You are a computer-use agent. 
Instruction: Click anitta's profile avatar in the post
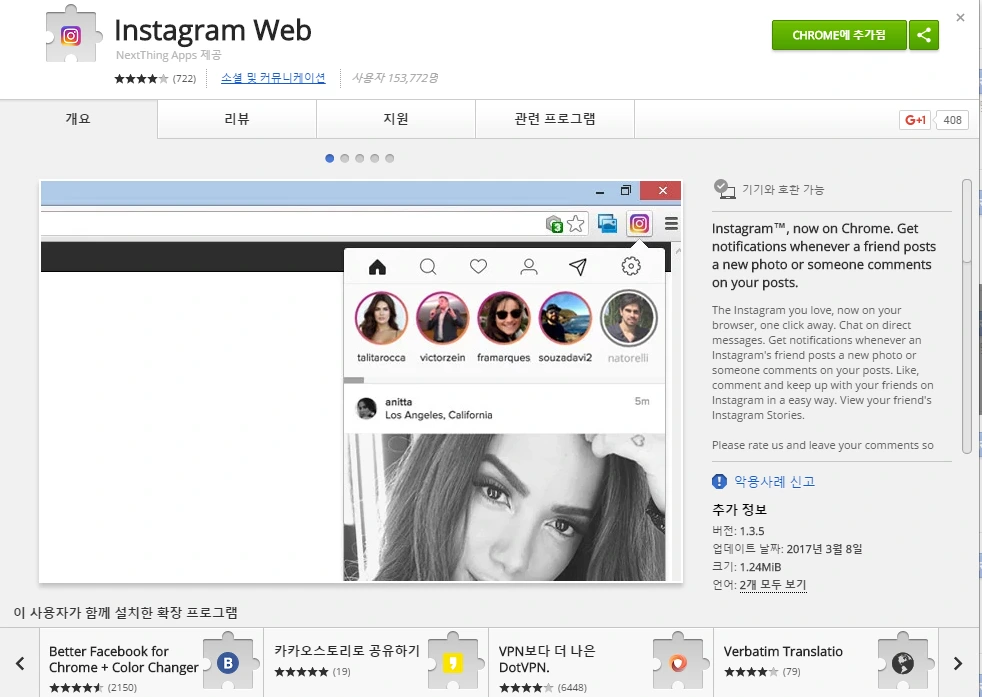(366, 408)
